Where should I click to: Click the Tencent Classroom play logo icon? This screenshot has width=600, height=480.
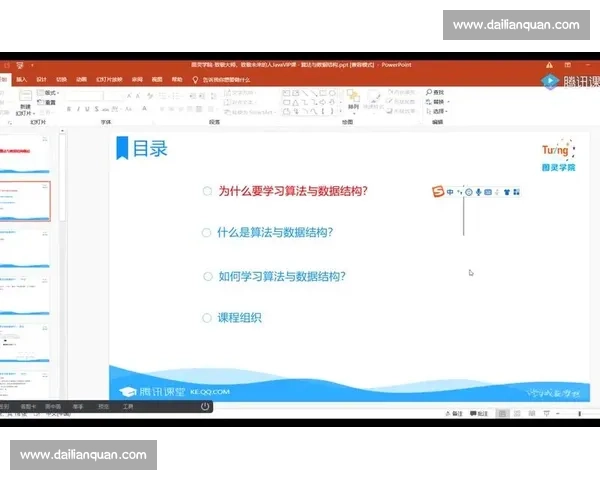click(x=550, y=81)
